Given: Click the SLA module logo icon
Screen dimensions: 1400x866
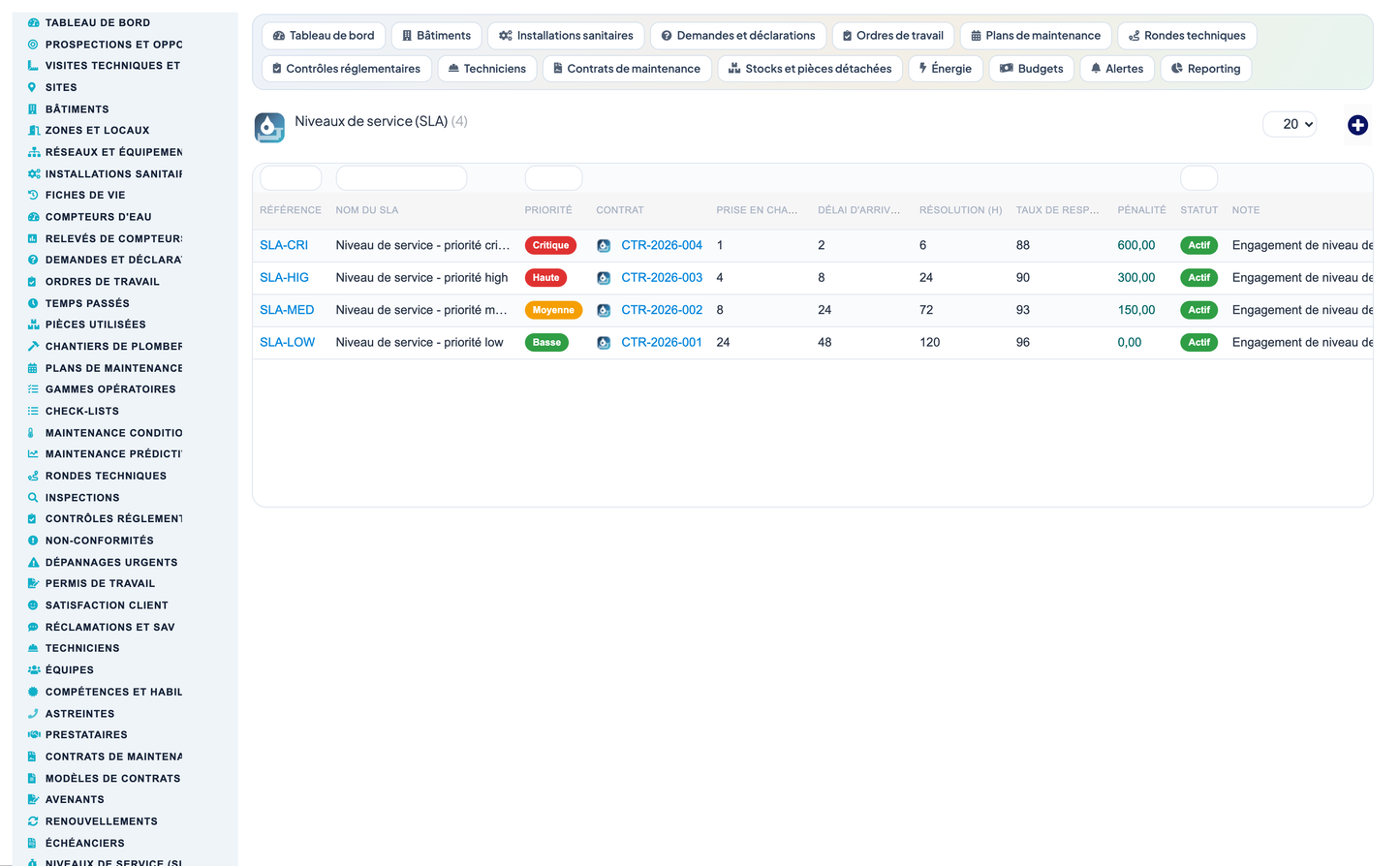Looking at the screenshot, I should click(269, 127).
